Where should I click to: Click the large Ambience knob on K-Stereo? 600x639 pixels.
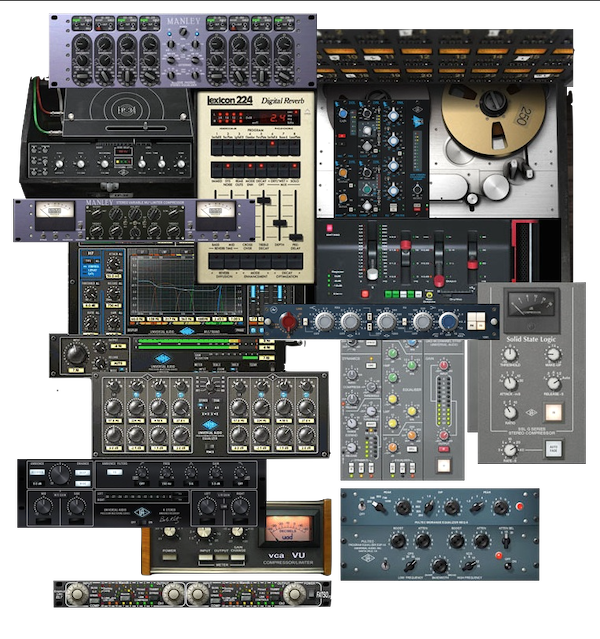point(60,474)
